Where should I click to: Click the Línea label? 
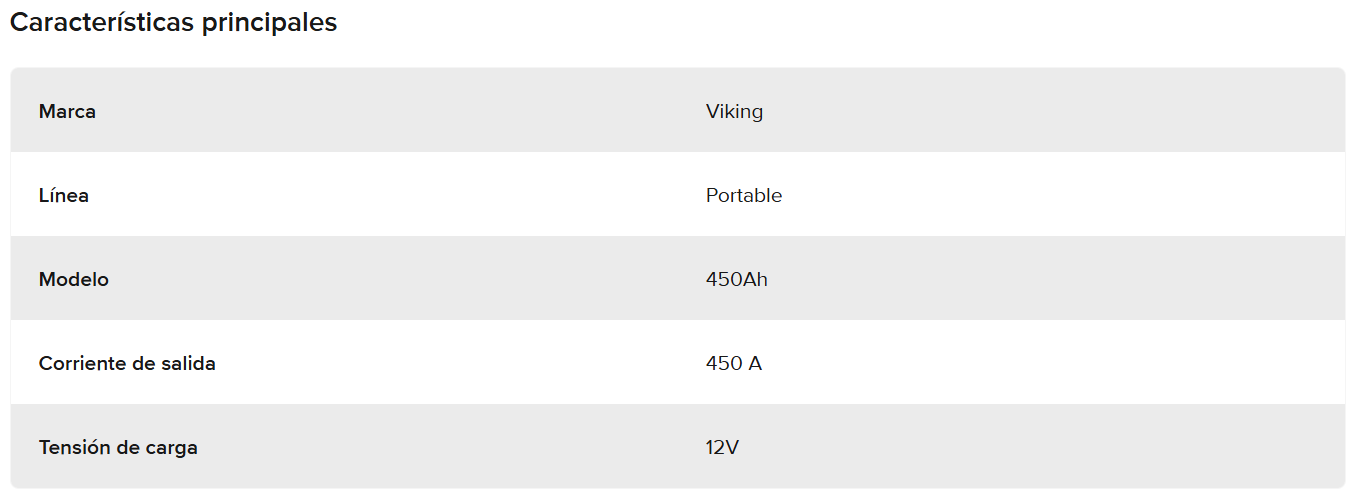tap(64, 196)
